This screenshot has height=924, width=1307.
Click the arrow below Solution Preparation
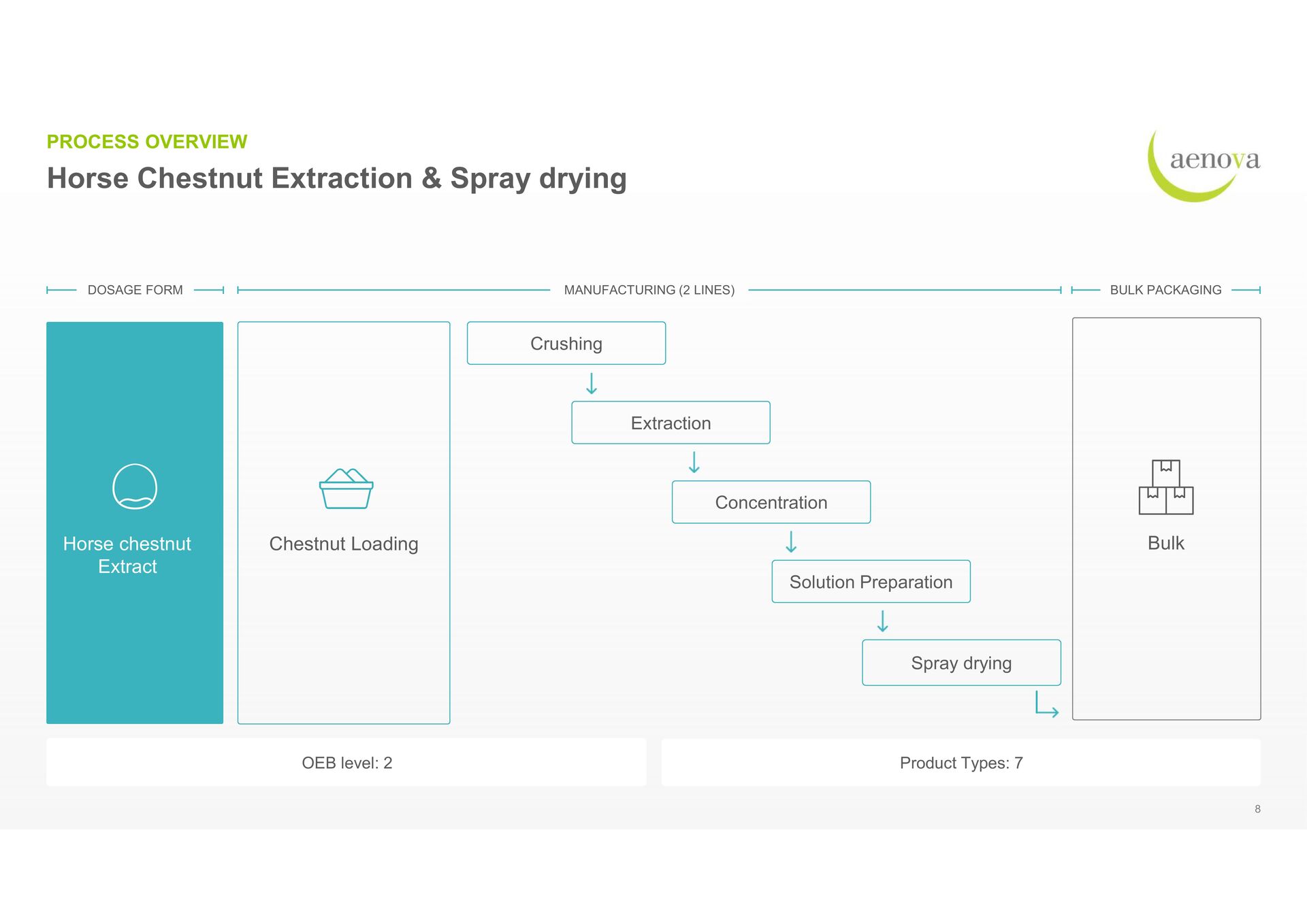click(882, 621)
